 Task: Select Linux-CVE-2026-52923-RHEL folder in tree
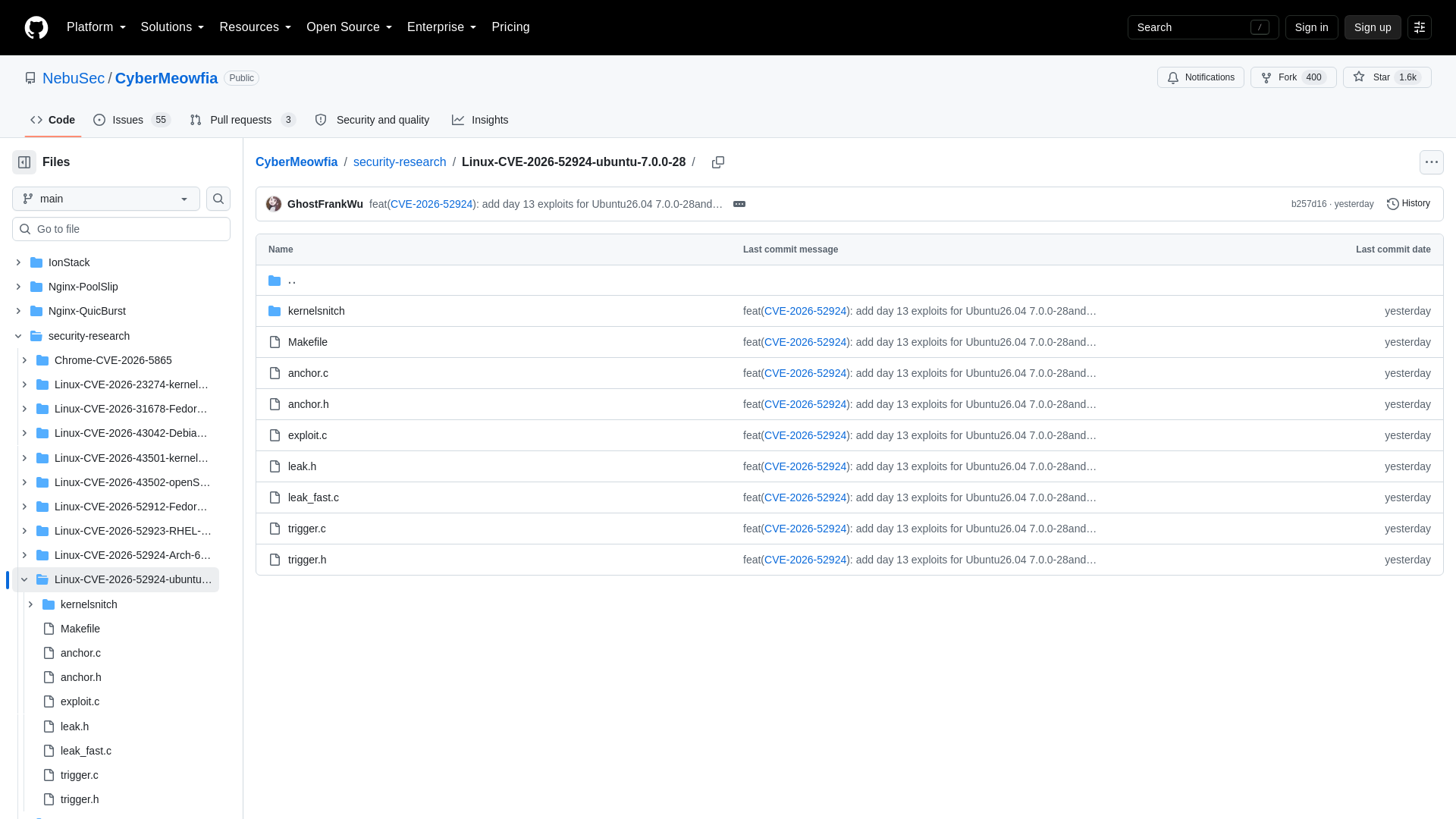(133, 531)
